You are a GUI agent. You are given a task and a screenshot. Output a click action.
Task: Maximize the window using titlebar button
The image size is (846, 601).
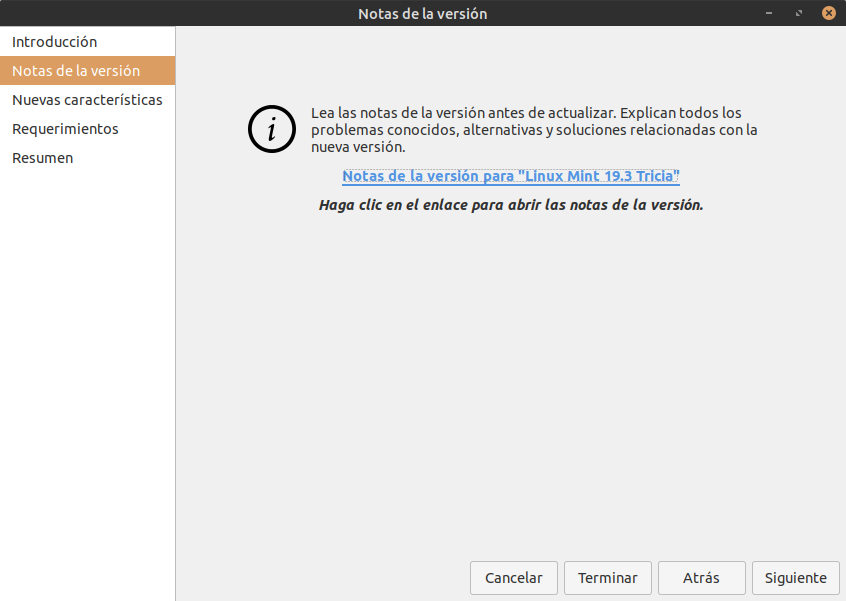click(799, 13)
